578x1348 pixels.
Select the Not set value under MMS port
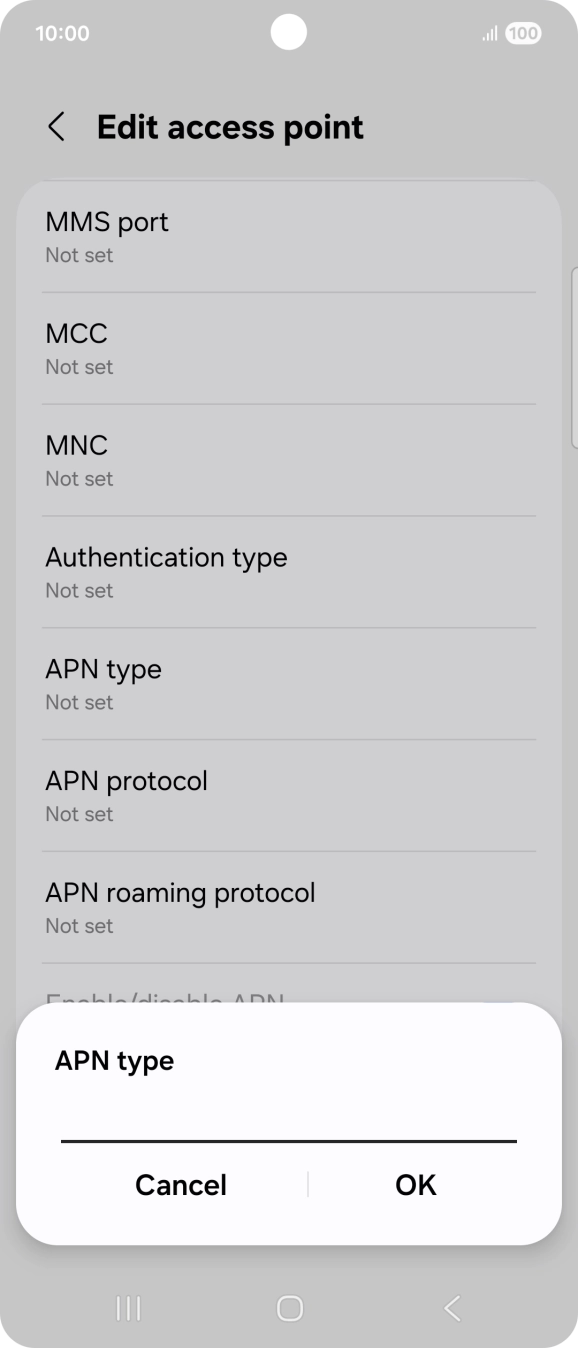79,256
